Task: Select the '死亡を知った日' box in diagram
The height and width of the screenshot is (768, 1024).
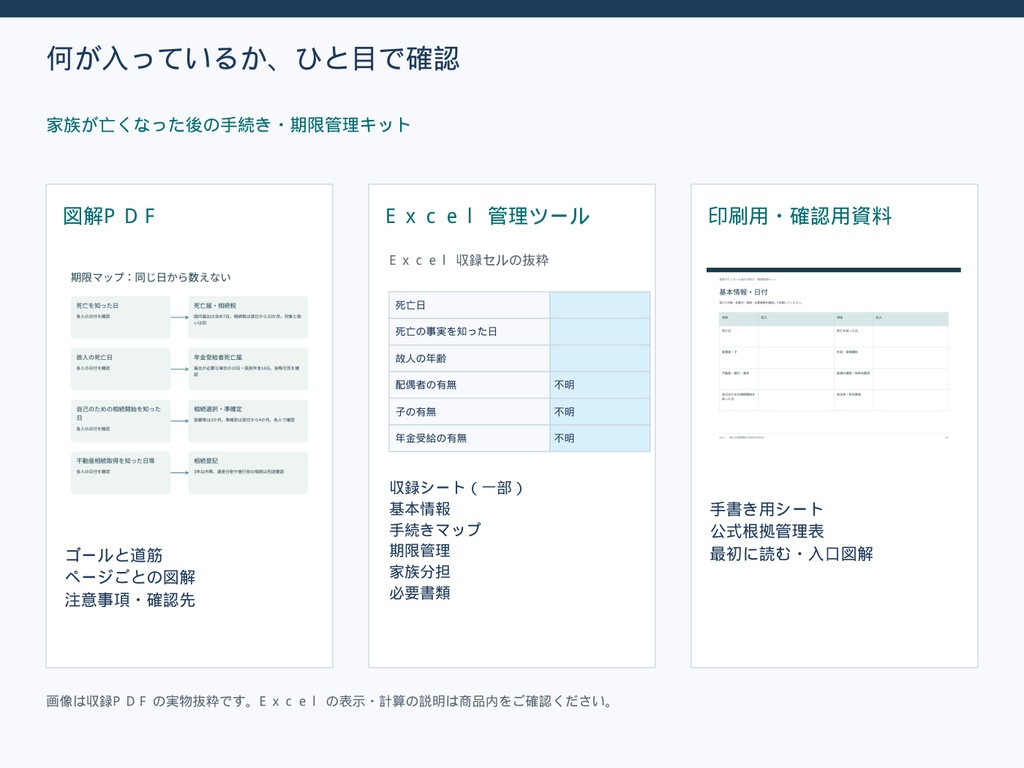Action: [x=121, y=317]
